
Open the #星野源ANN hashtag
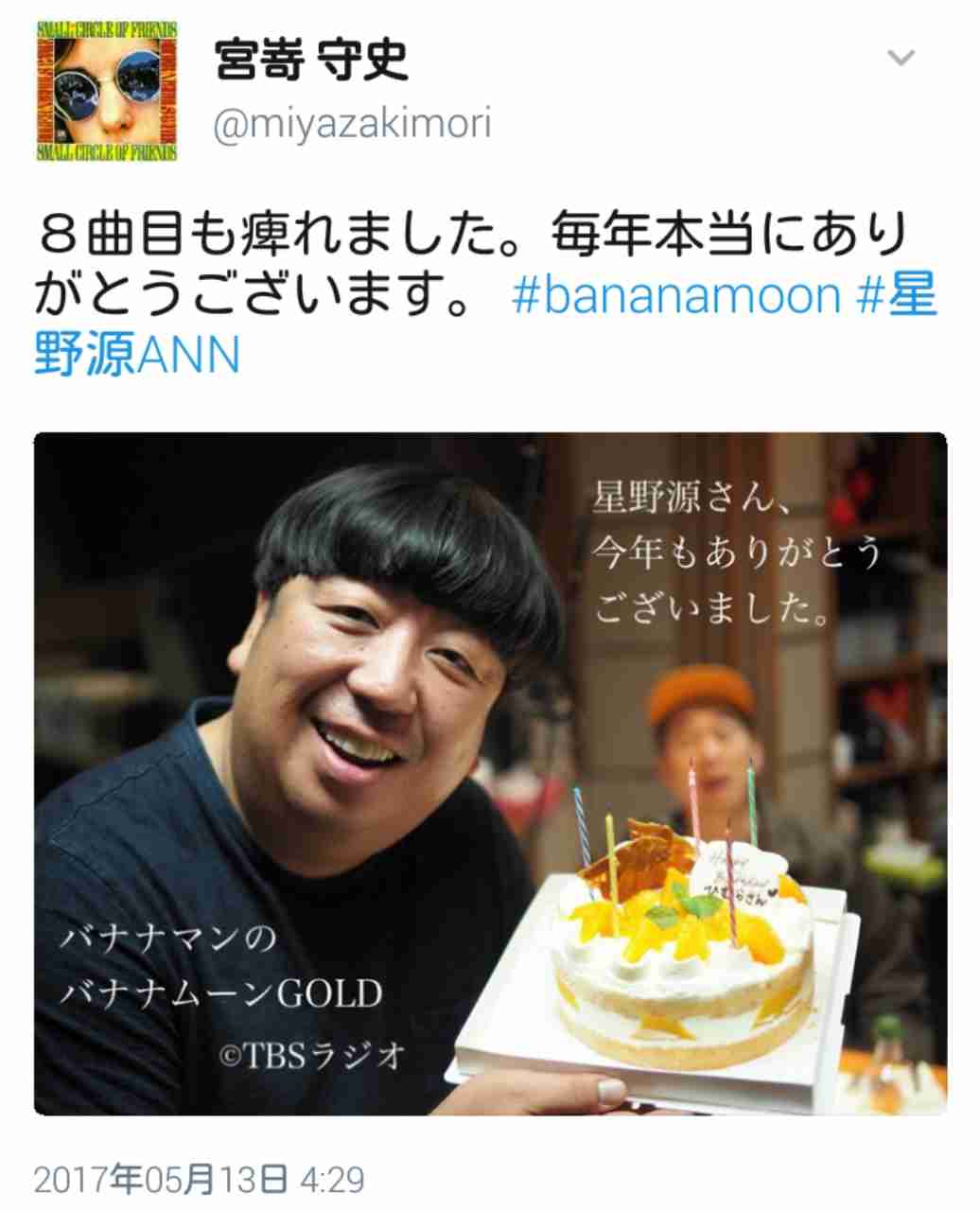tap(485, 325)
